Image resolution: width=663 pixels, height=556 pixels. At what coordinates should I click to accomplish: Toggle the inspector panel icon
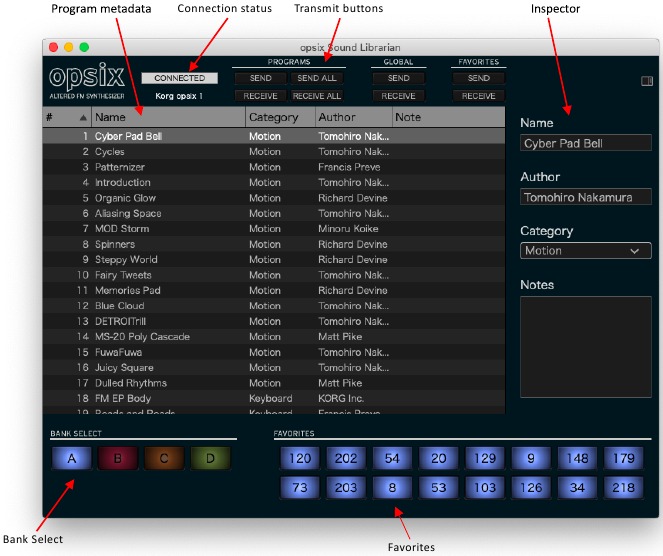[x=647, y=81]
